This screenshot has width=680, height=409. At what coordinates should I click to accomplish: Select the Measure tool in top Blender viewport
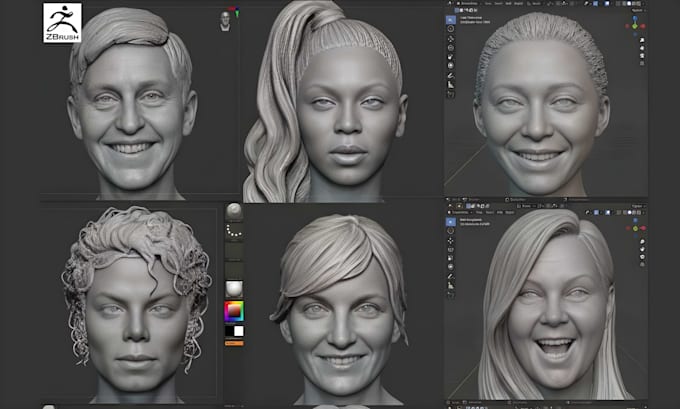click(451, 85)
